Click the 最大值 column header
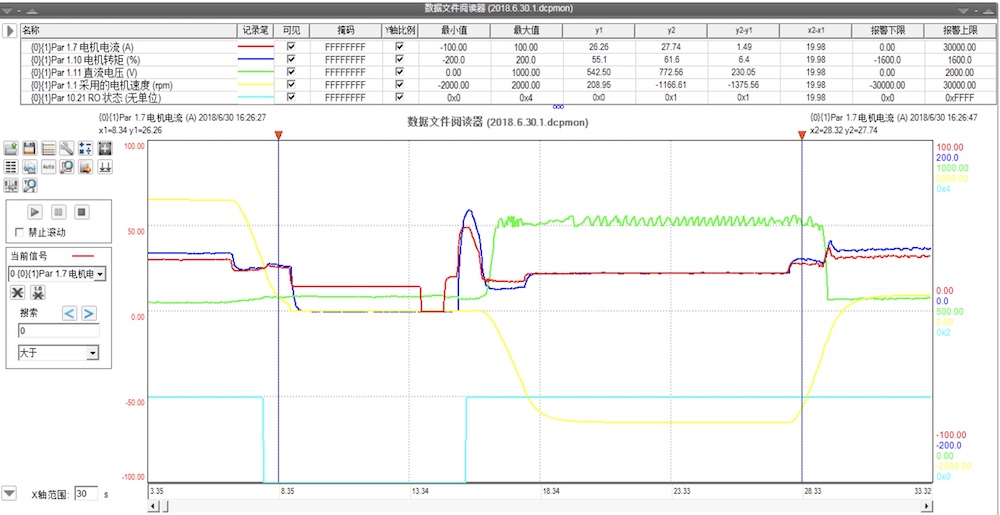 (x=527, y=31)
